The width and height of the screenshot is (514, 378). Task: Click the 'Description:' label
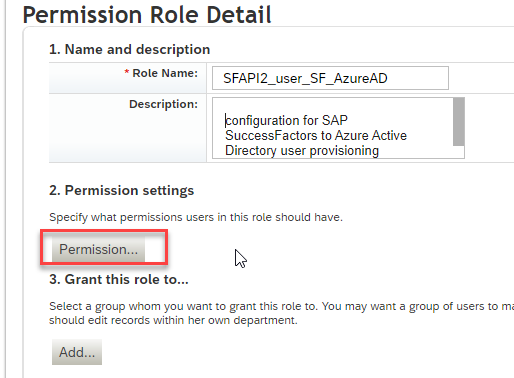pos(163,104)
